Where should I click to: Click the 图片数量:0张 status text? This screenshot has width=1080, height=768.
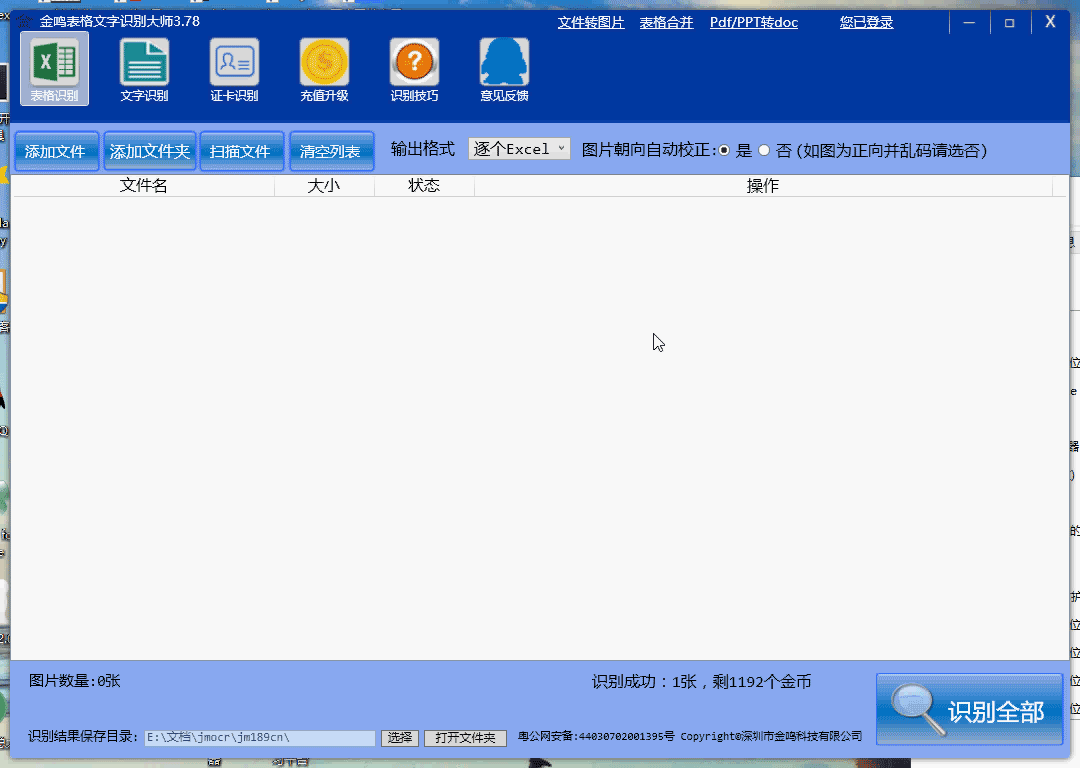(x=74, y=681)
